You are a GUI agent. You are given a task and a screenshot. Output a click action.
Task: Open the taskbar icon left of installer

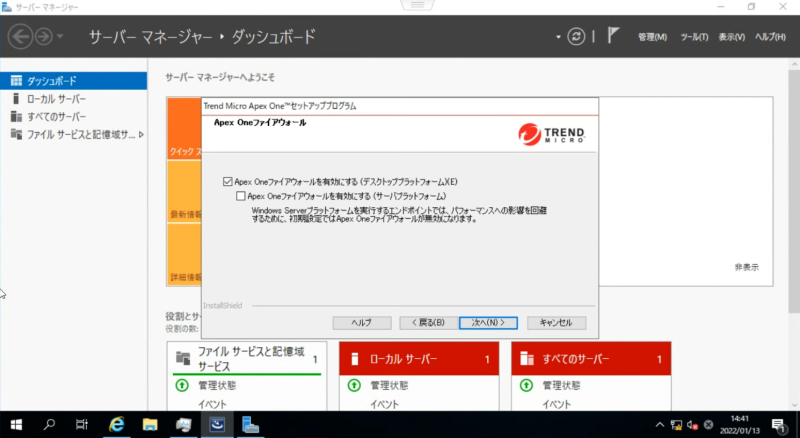[184, 425]
